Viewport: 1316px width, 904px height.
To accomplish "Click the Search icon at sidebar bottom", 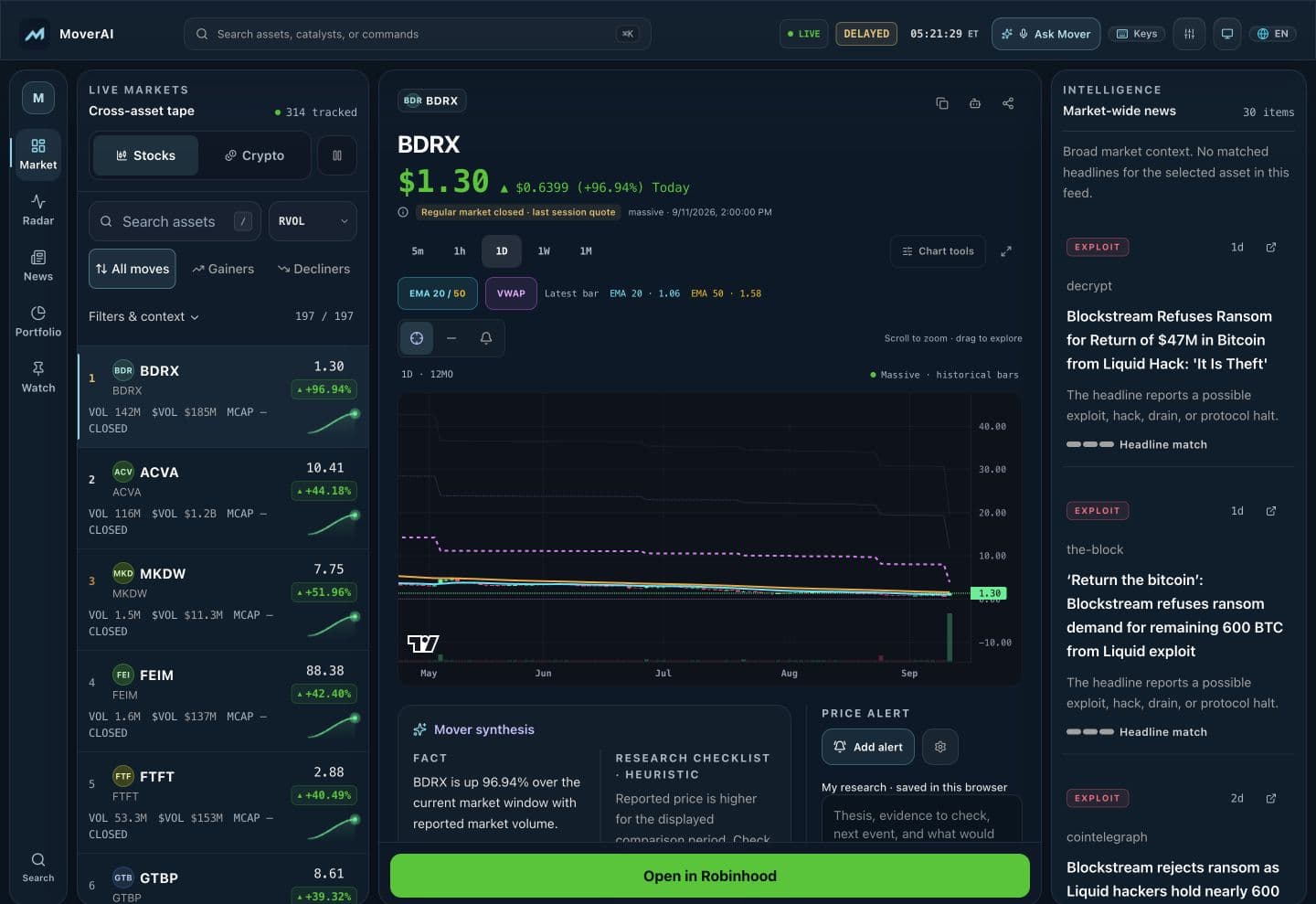I will (37, 867).
